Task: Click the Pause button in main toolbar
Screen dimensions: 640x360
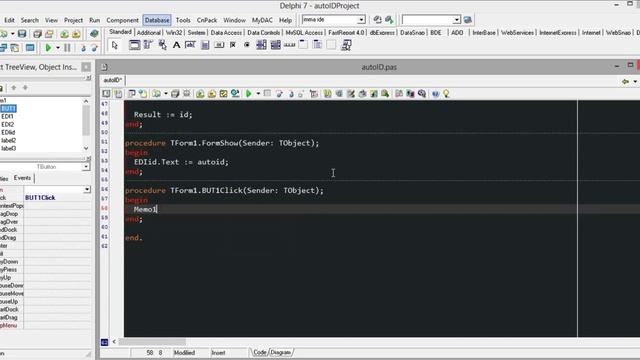Action: tap(67, 48)
